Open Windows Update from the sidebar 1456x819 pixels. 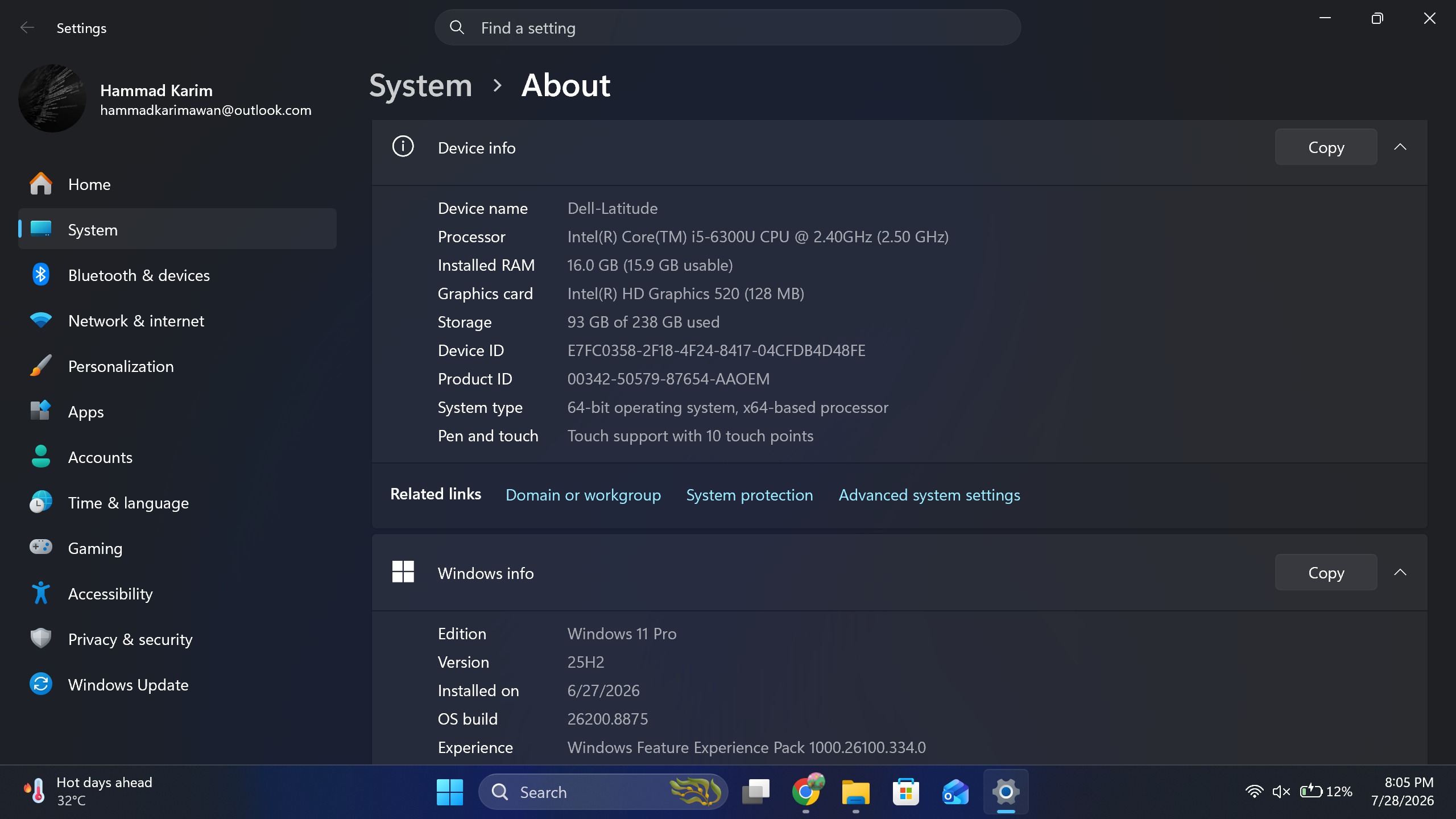tap(177, 685)
